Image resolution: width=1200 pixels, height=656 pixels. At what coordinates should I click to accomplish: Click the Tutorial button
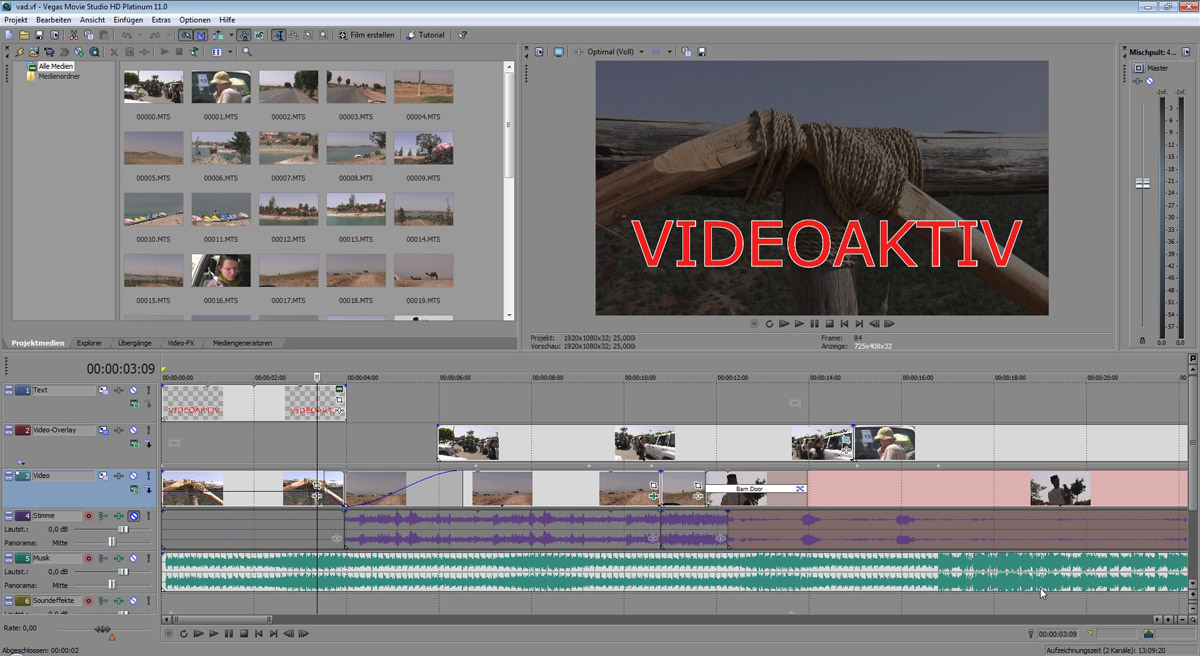click(426, 35)
